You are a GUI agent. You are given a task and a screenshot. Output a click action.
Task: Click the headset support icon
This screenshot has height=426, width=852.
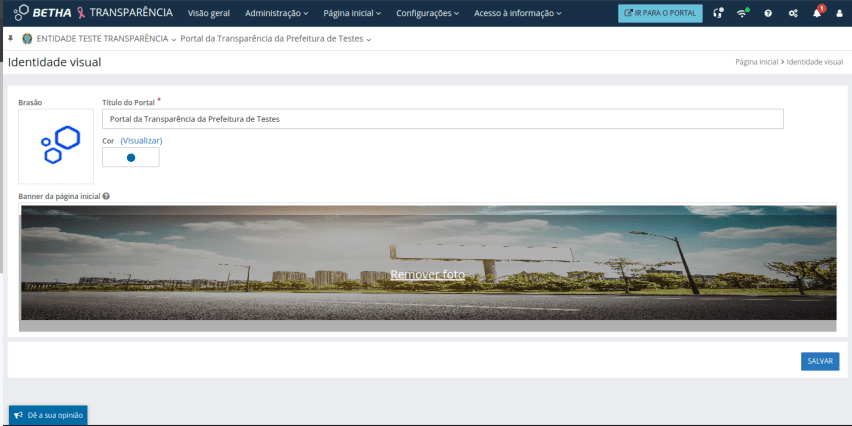click(719, 13)
